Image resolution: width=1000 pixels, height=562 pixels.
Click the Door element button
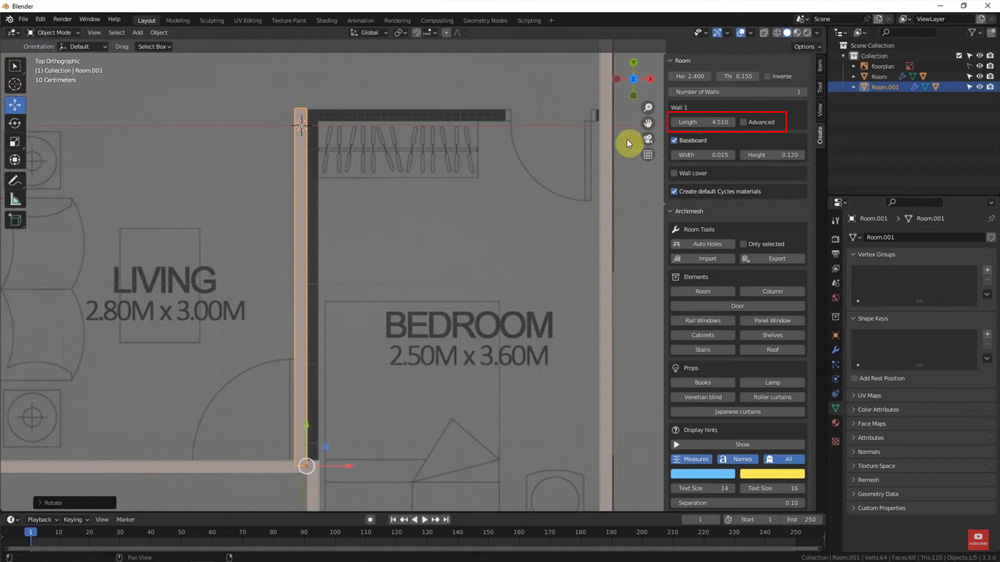click(737, 306)
